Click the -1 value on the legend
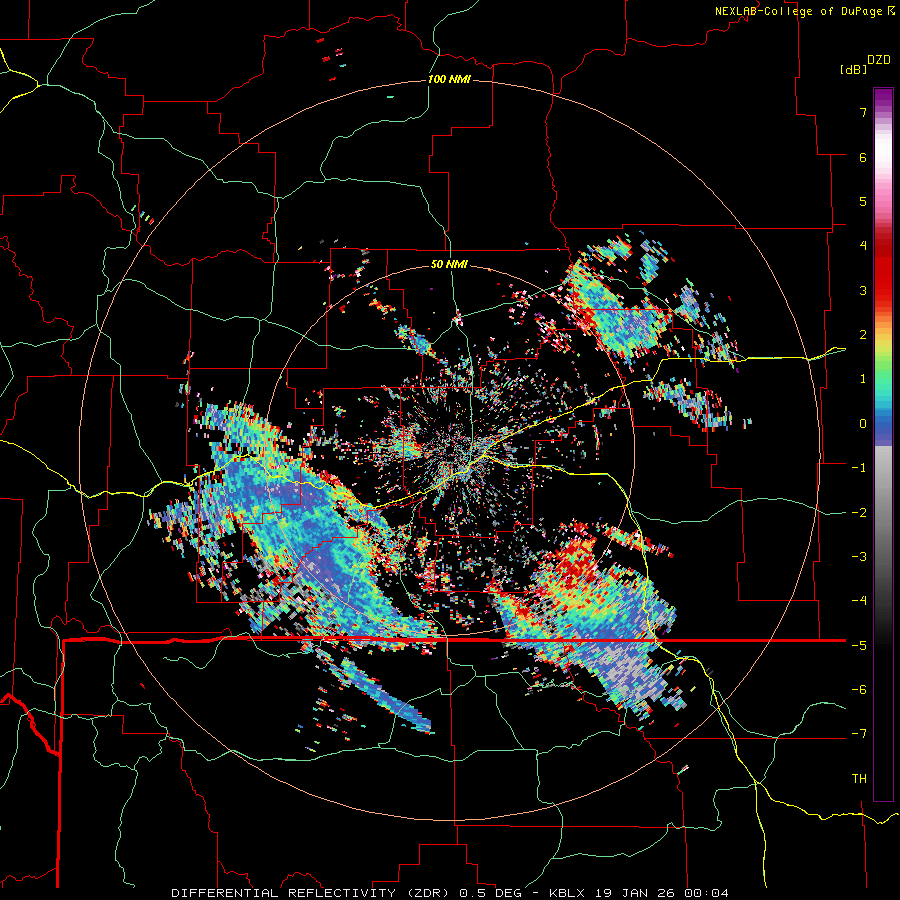 coord(859,468)
